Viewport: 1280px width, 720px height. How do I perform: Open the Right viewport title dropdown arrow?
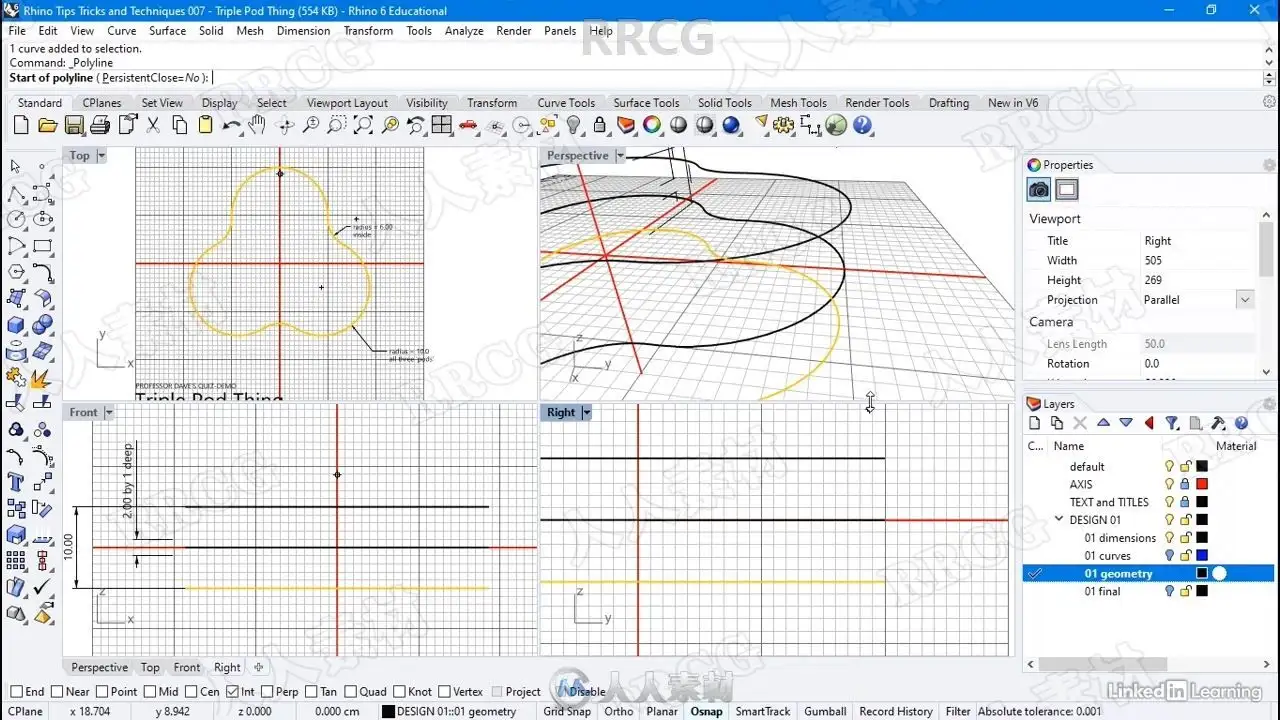coord(587,412)
